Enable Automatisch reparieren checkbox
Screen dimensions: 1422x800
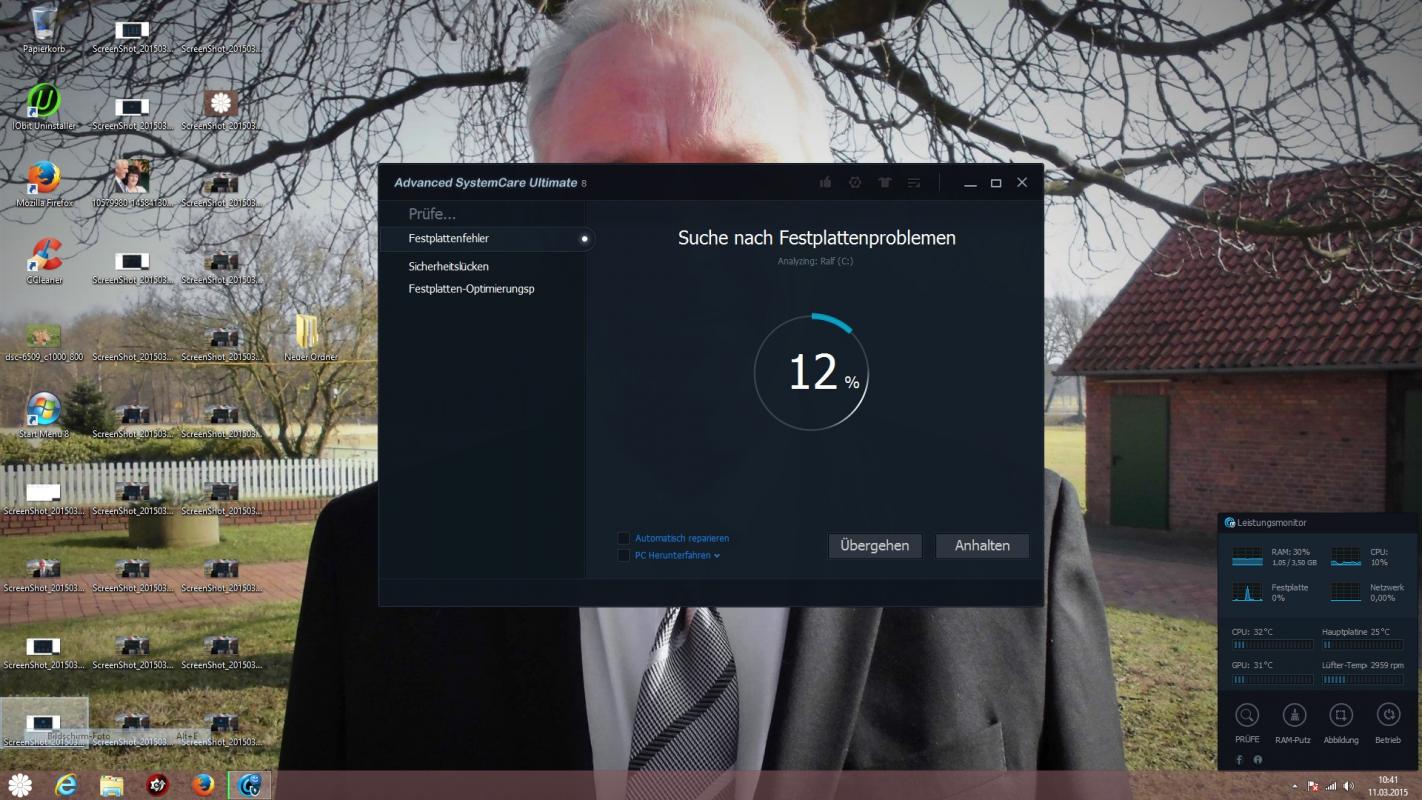point(624,538)
